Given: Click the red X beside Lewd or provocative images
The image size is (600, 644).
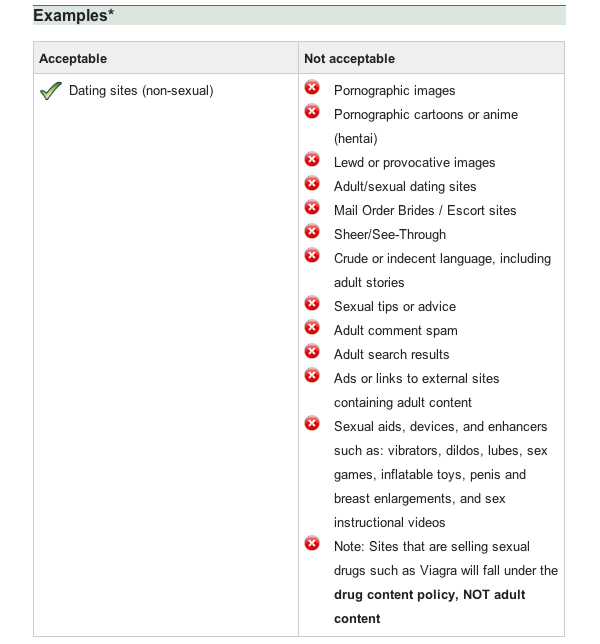Looking at the screenshot, I should coord(312,159).
